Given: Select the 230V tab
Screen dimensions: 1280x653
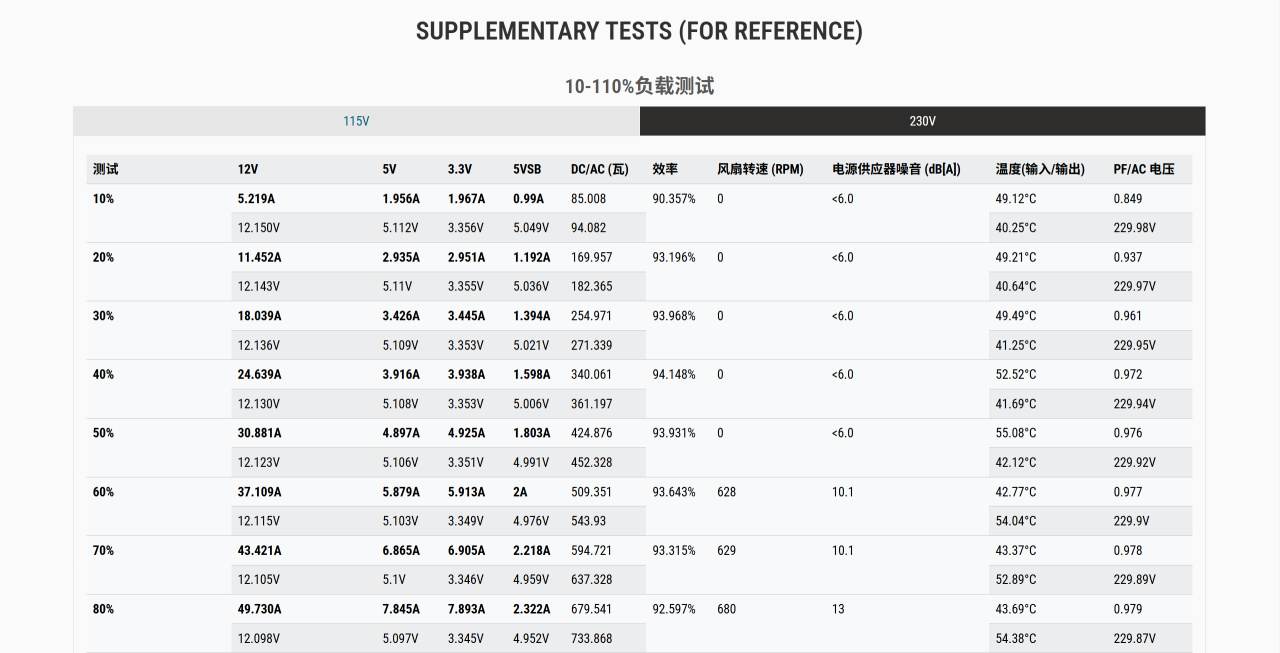Looking at the screenshot, I should point(922,121).
